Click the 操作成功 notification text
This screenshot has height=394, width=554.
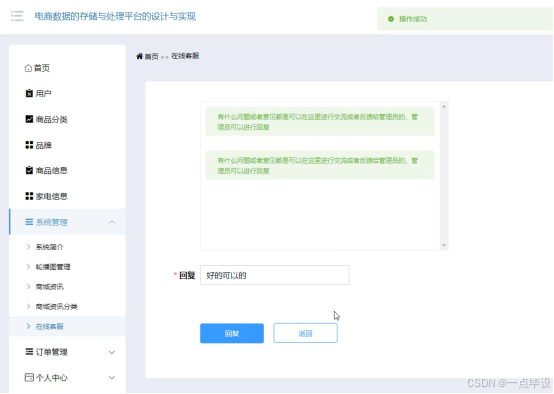click(413, 19)
